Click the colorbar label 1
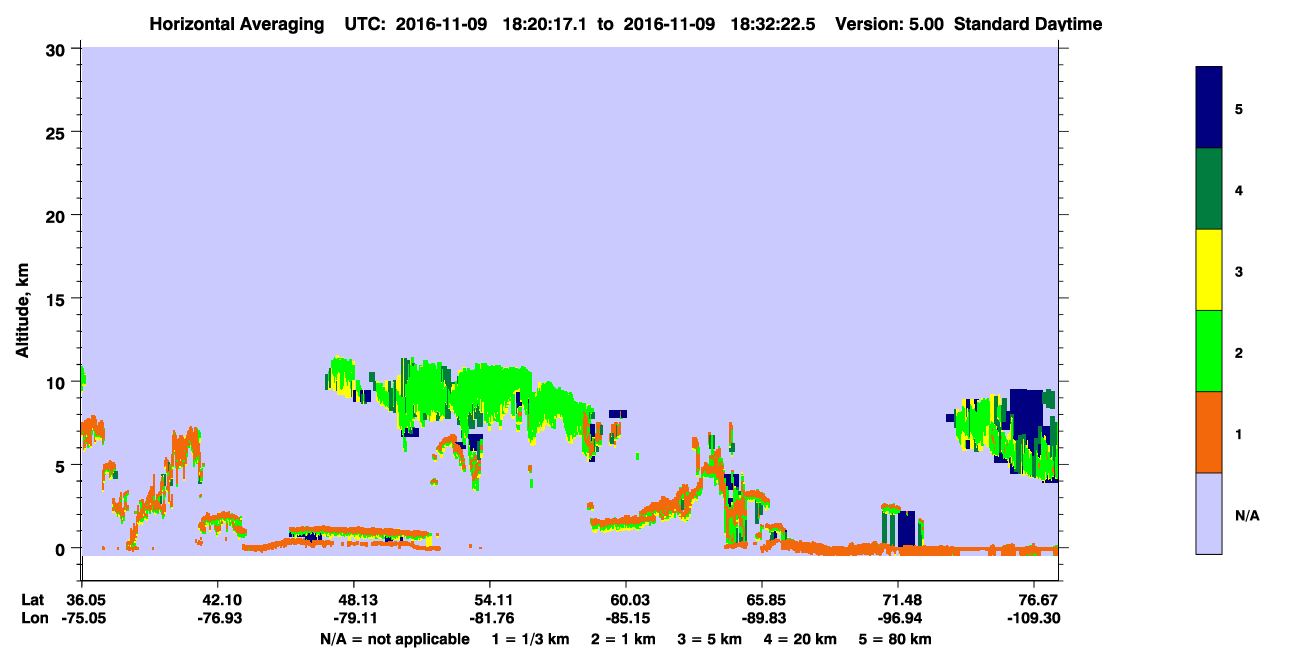 [1239, 434]
